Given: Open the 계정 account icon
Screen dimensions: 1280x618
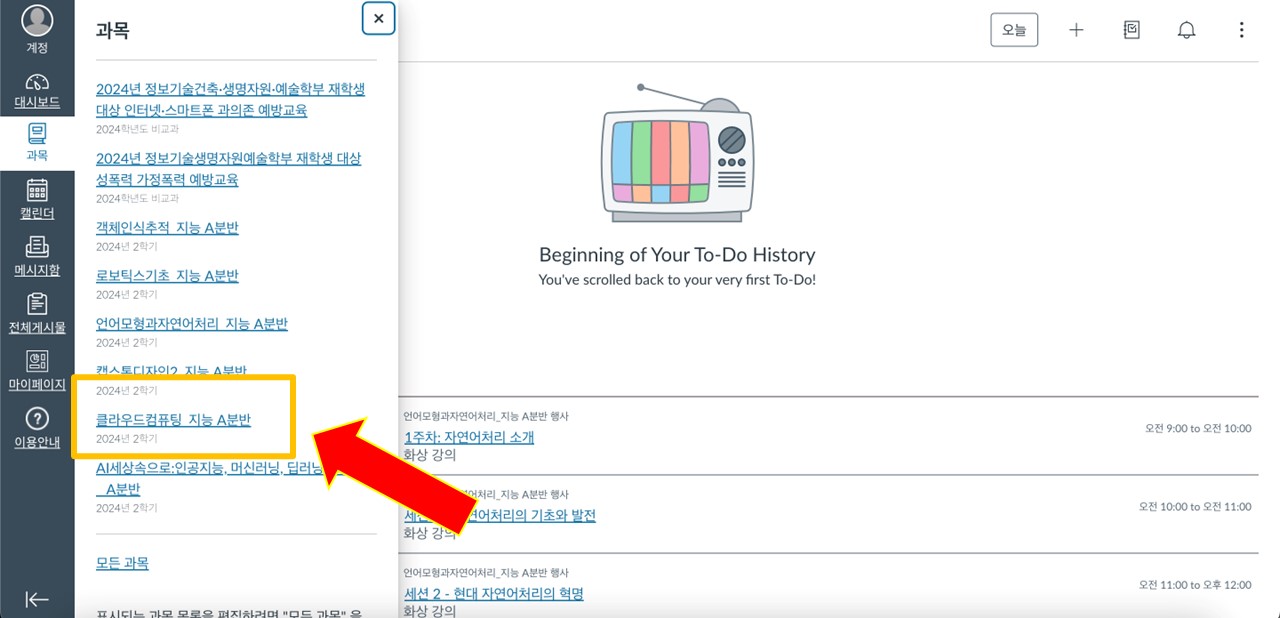Looking at the screenshot, I should [37, 30].
